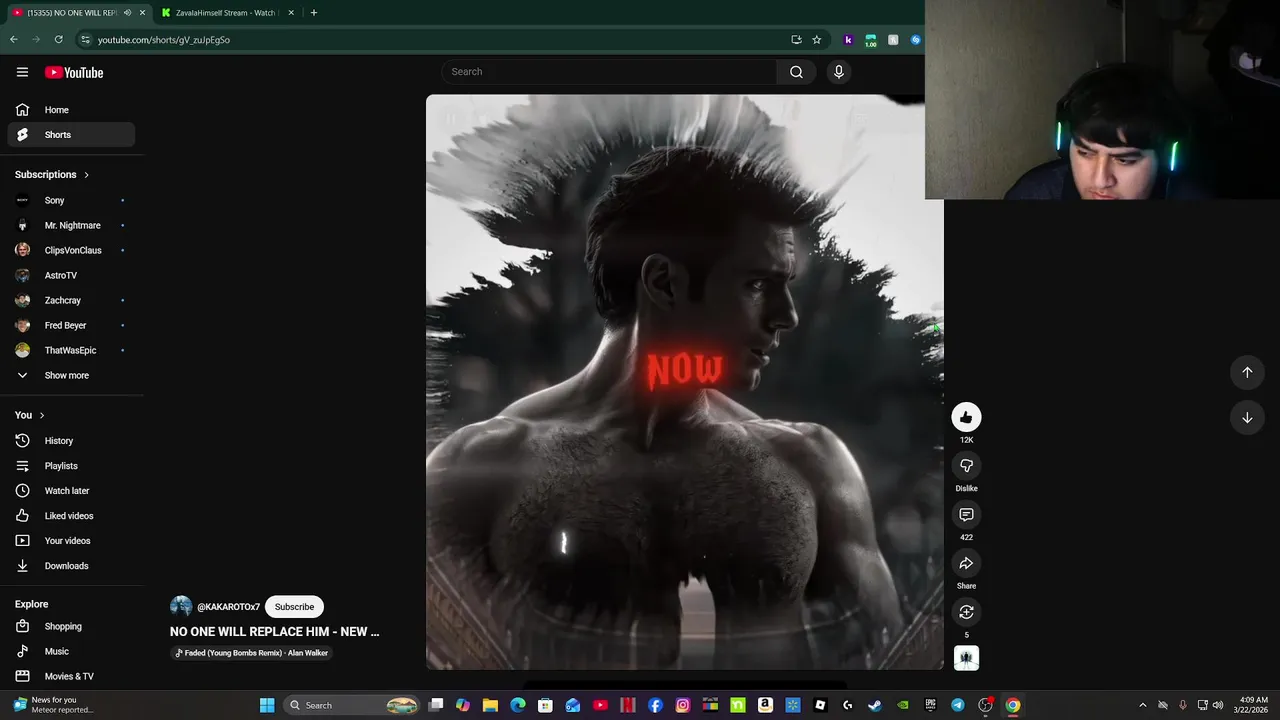Screen dimensions: 1280x720
Task: Go back in browser history
Action: coord(14,40)
